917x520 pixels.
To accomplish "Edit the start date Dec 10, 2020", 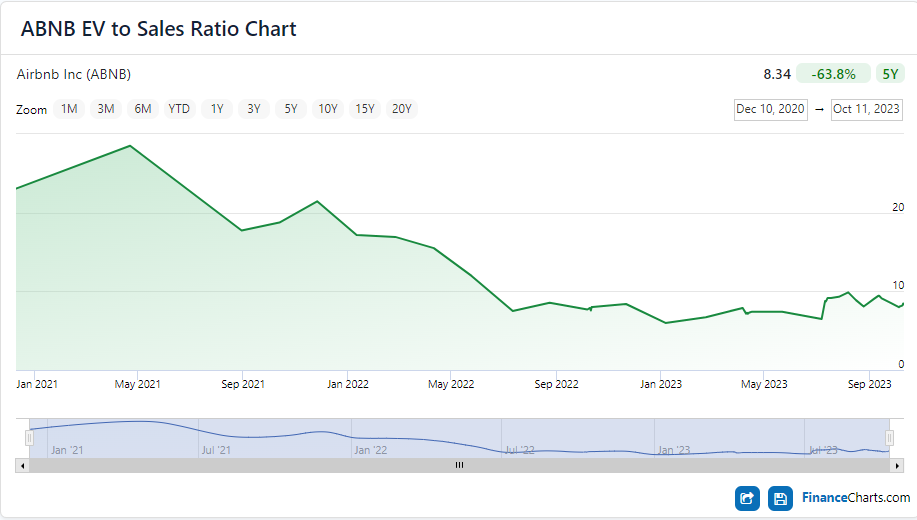I will click(771, 109).
